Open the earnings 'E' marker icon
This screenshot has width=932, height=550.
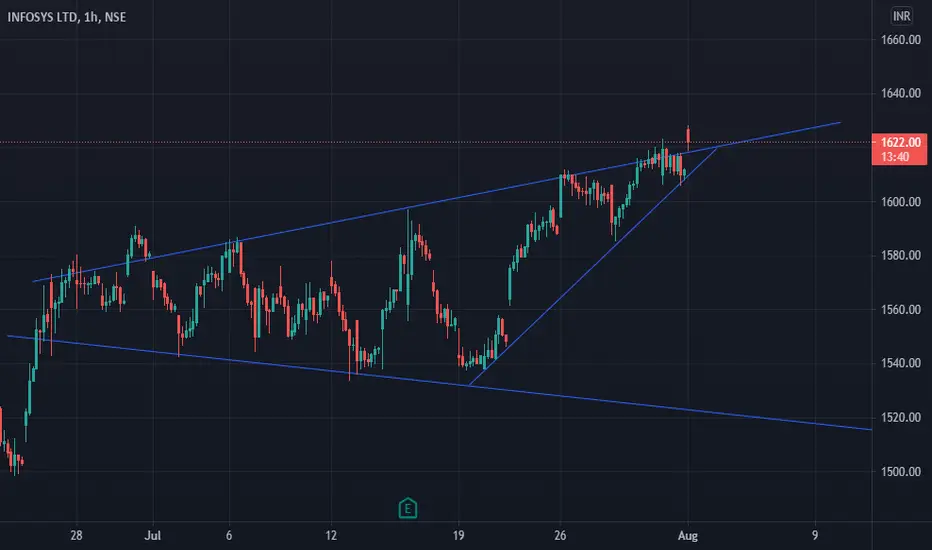407,508
